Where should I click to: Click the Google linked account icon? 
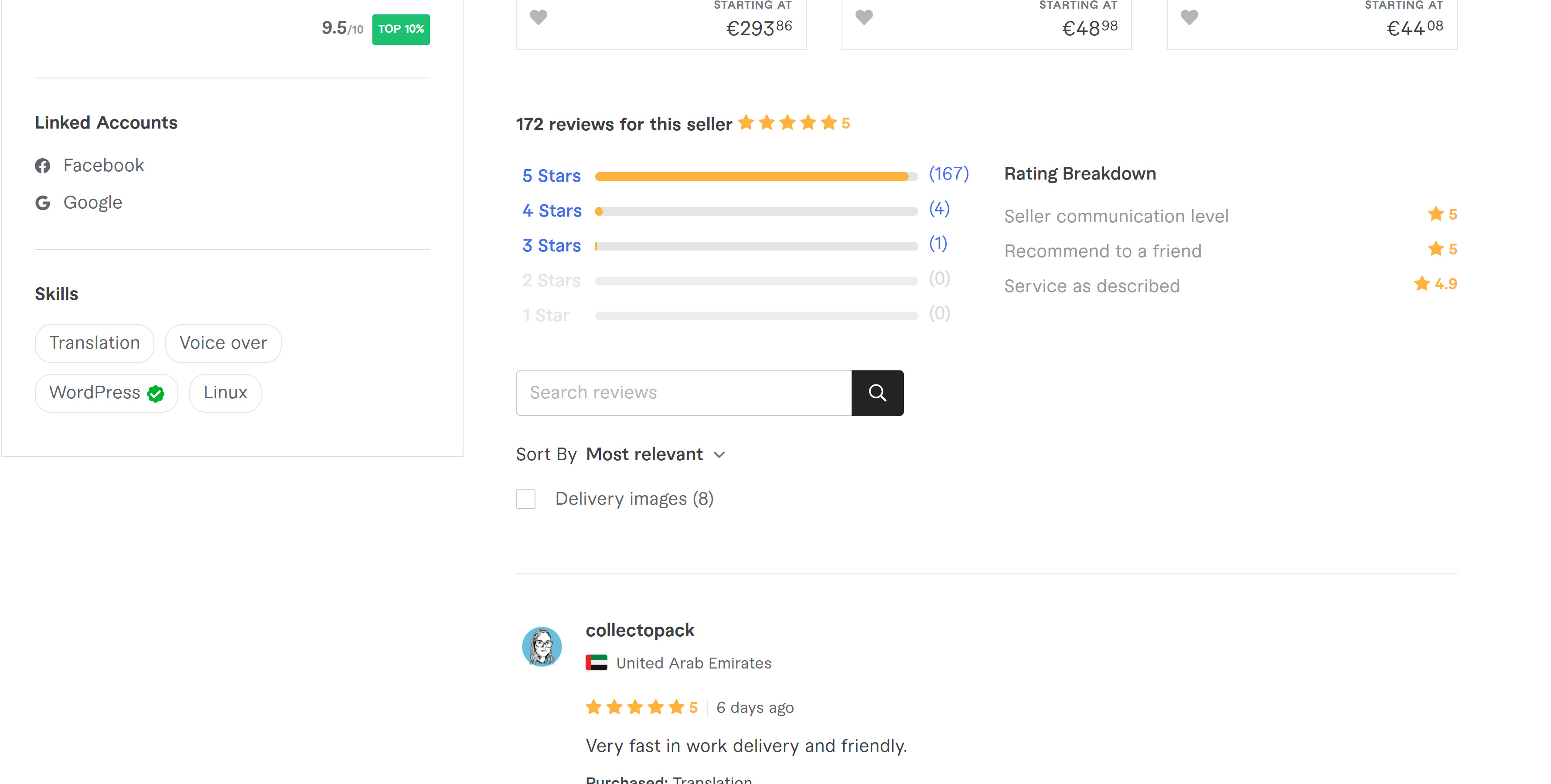43,203
